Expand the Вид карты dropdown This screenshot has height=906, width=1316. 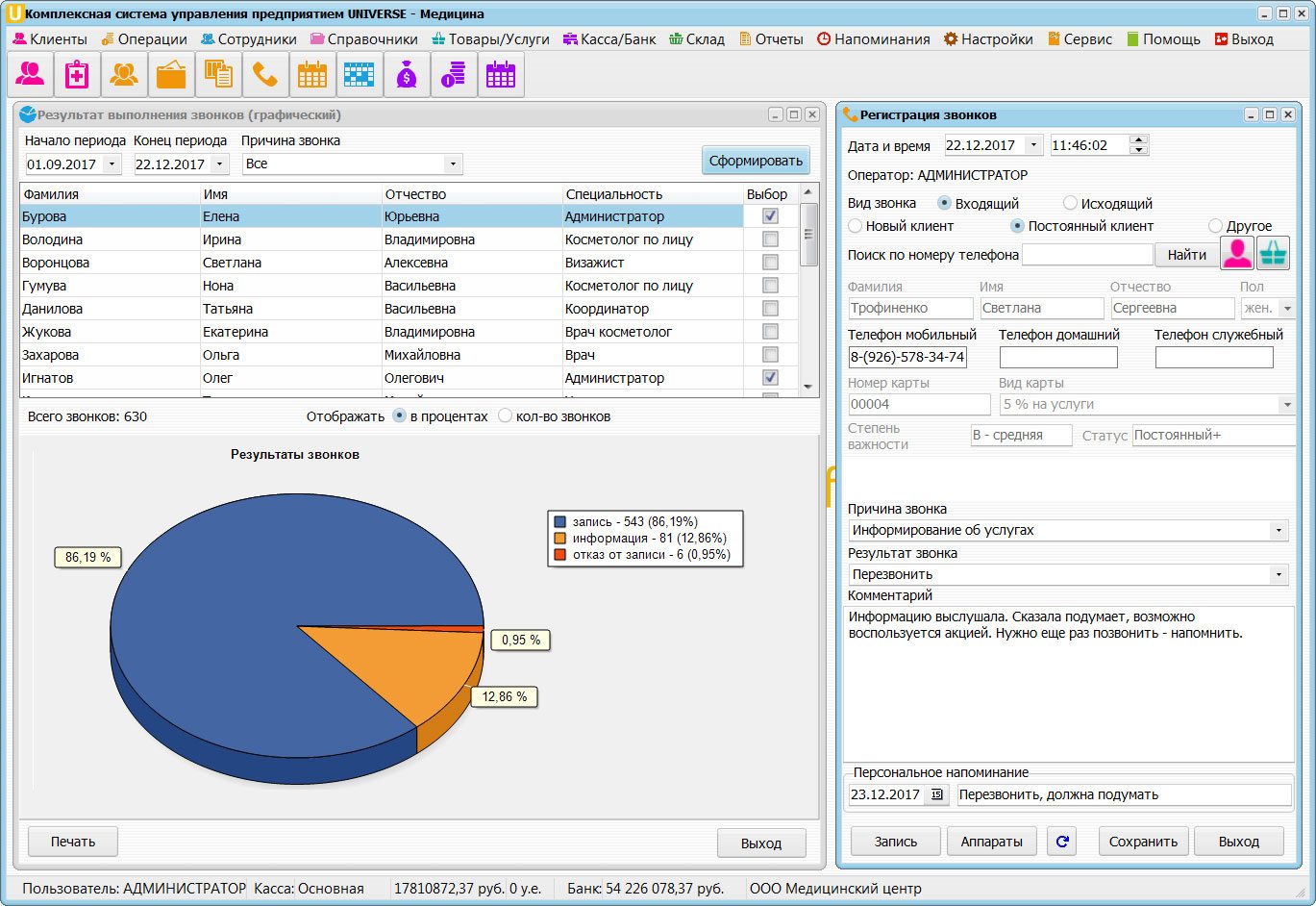tap(1287, 405)
